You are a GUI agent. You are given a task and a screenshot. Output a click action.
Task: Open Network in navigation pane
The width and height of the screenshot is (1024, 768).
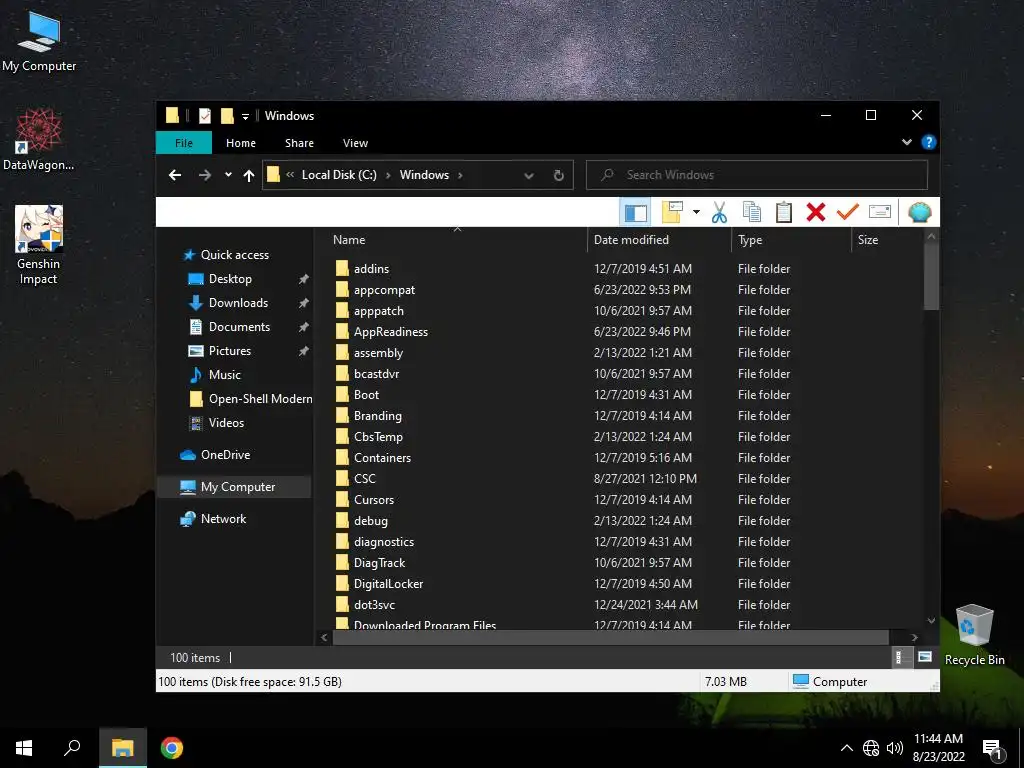point(223,519)
